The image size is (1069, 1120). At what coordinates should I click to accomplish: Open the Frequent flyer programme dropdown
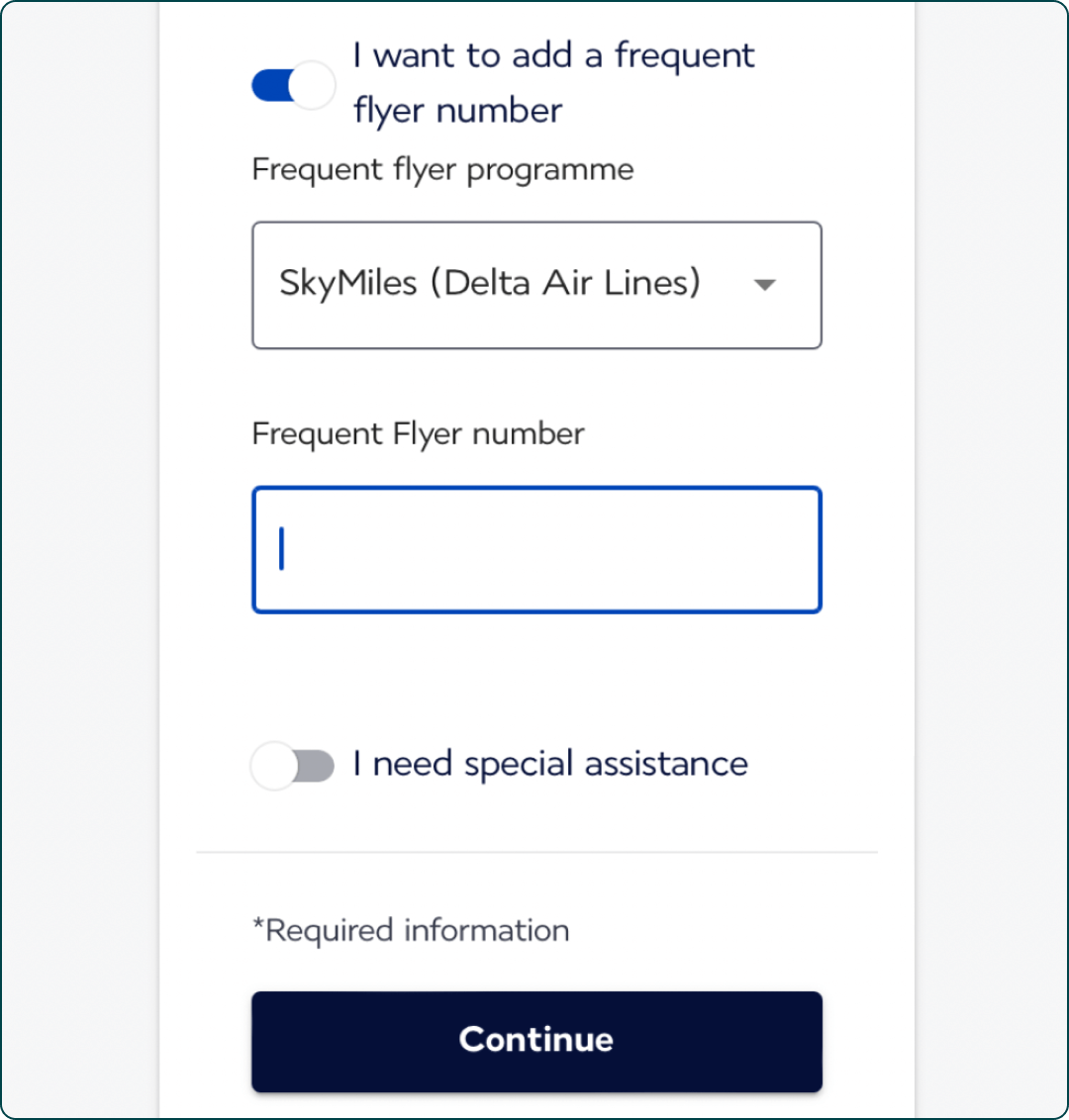click(536, 285)
